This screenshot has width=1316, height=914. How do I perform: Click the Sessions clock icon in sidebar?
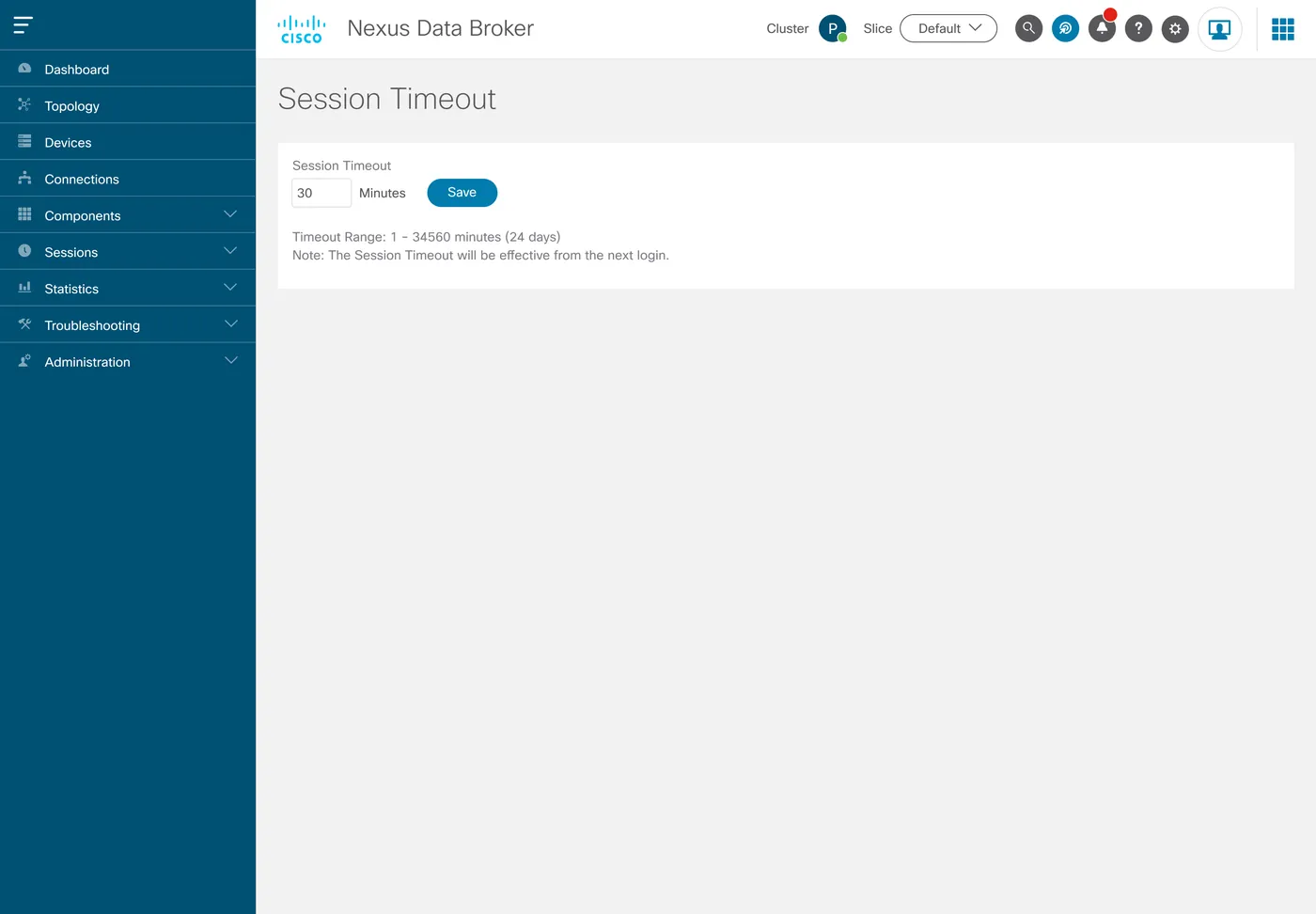click(24, 251)
